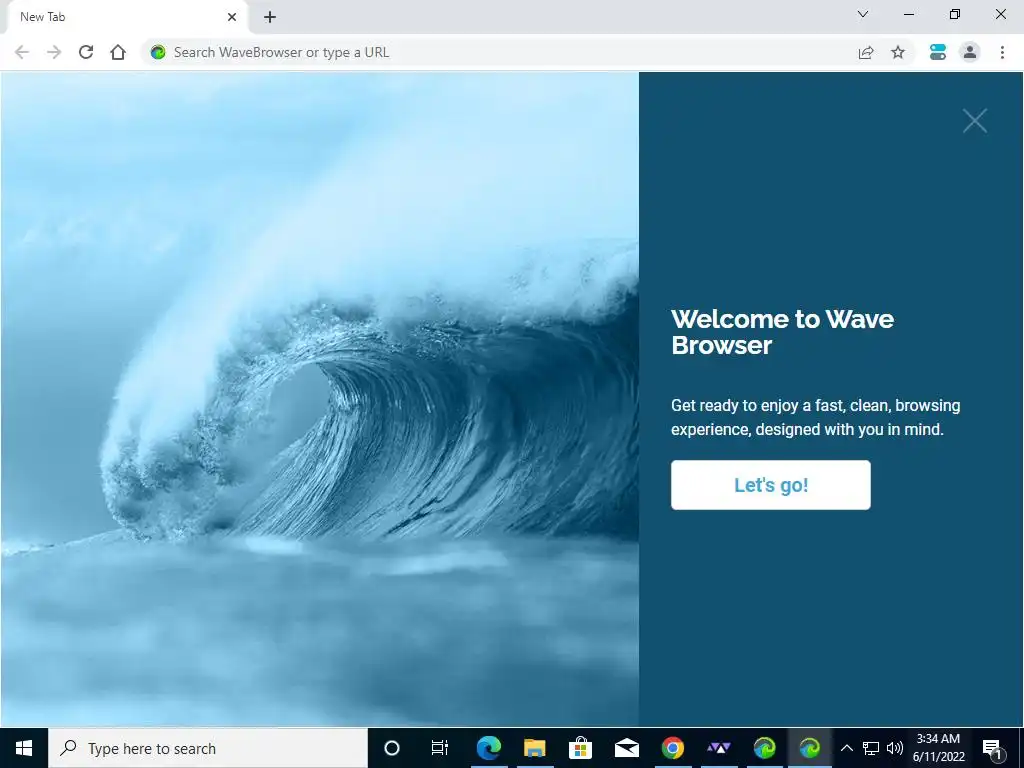This screenshot has height=768, width=1024.
Task: Open the user profile avatar
Action: [970, 52]
